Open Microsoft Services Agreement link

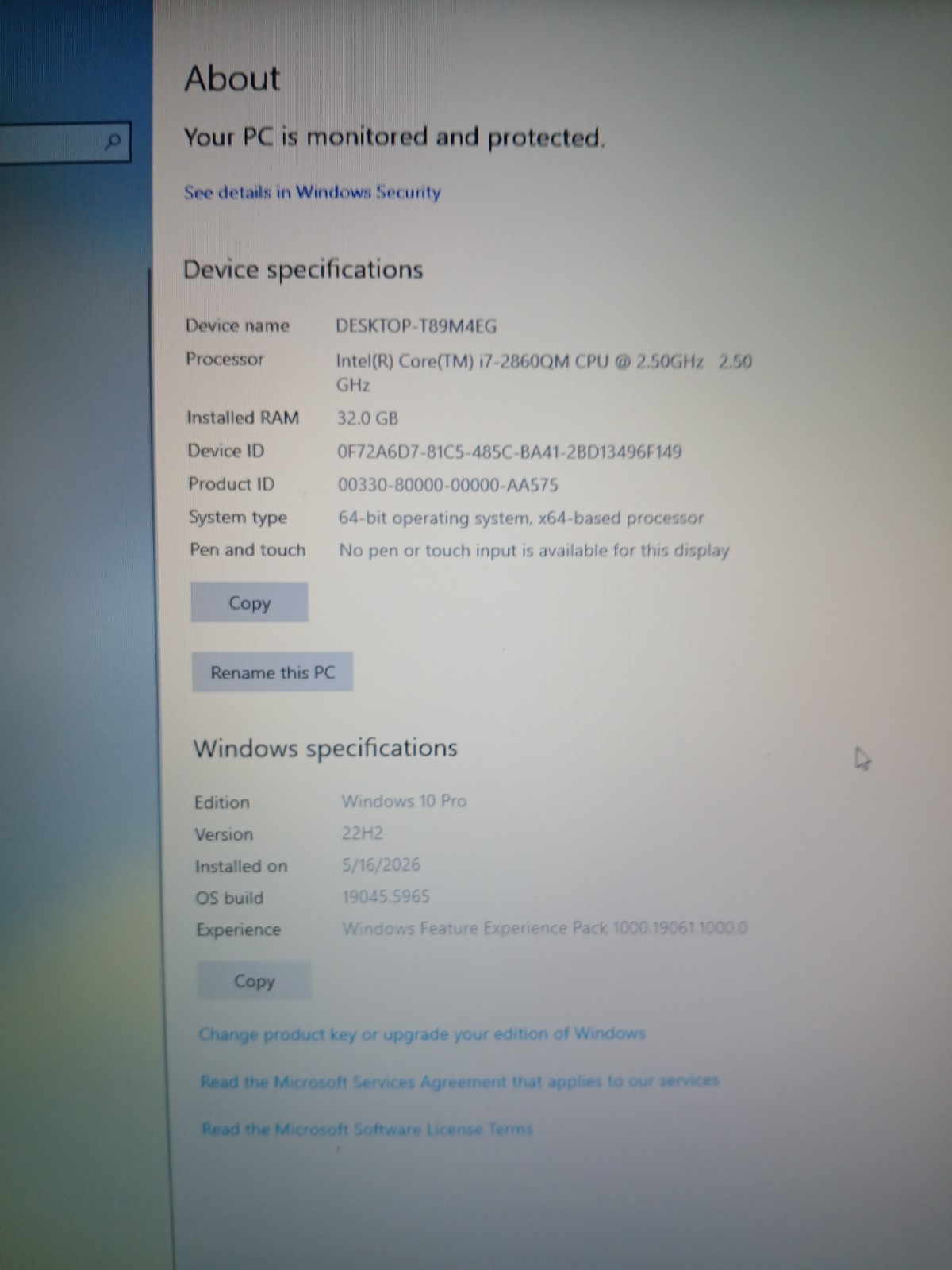click(459, 1081)
